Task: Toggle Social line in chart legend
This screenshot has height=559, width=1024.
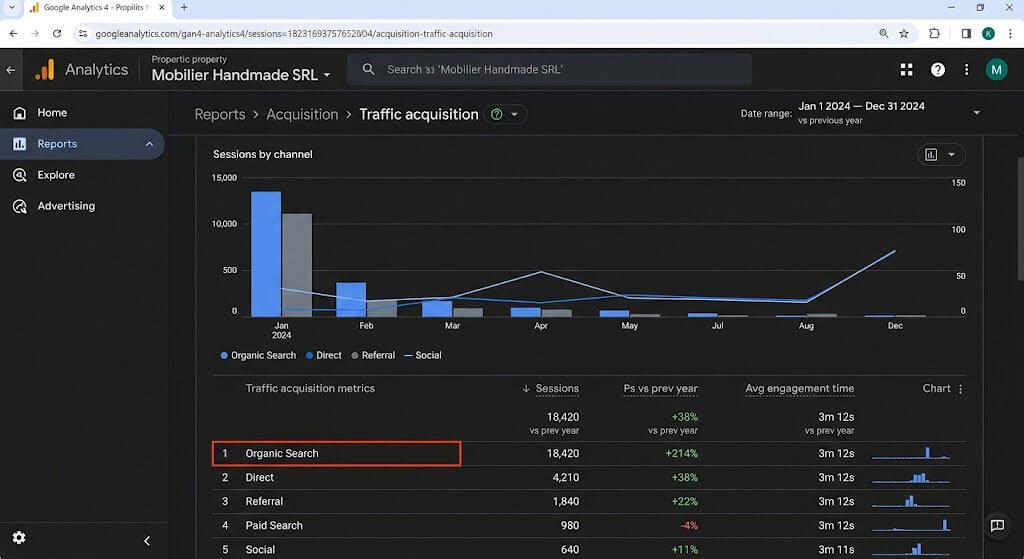Action: click(423, 355)
